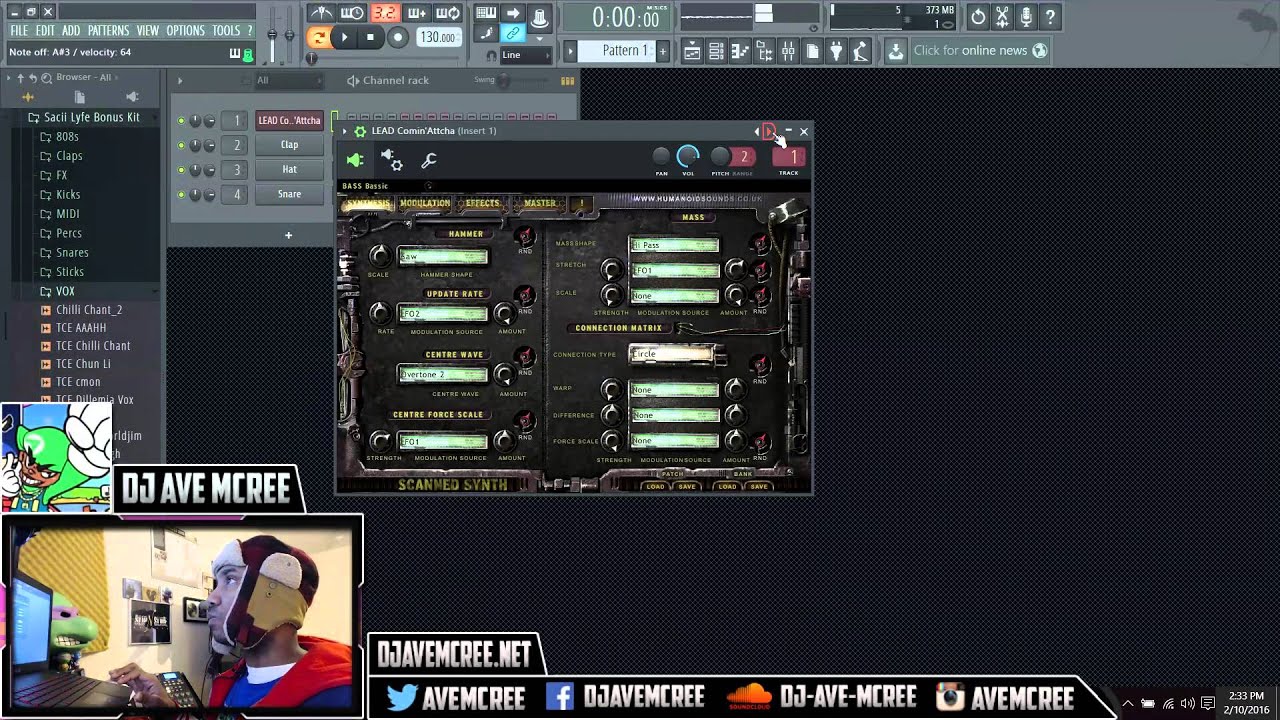Open the Mixer panel icon
The image size is (1280, 720).
click(x=788, y=50)
